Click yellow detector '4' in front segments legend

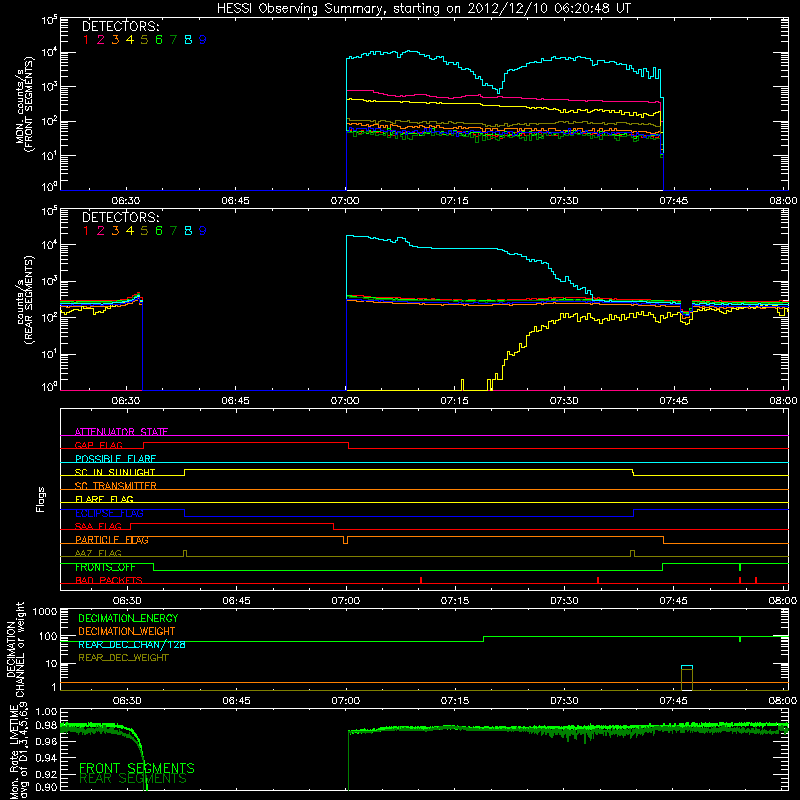pos(130,40)
